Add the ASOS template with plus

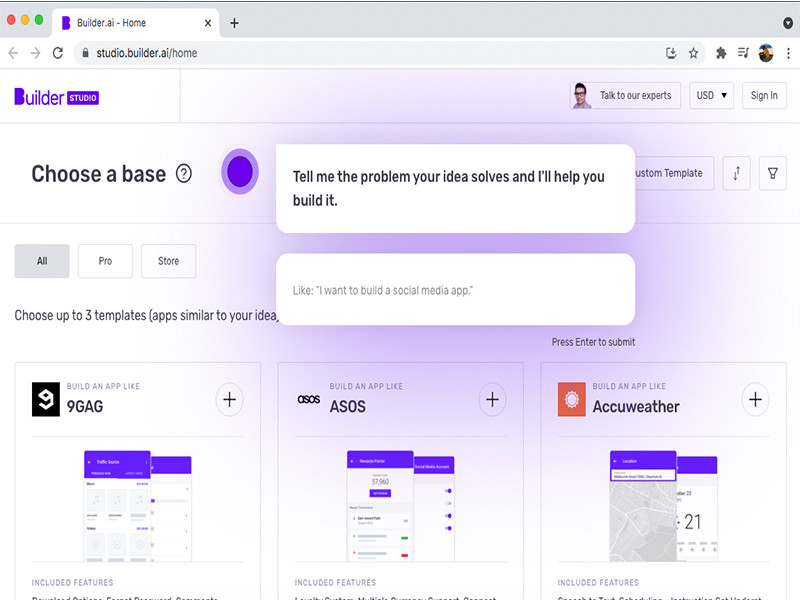tap(492, 400)
